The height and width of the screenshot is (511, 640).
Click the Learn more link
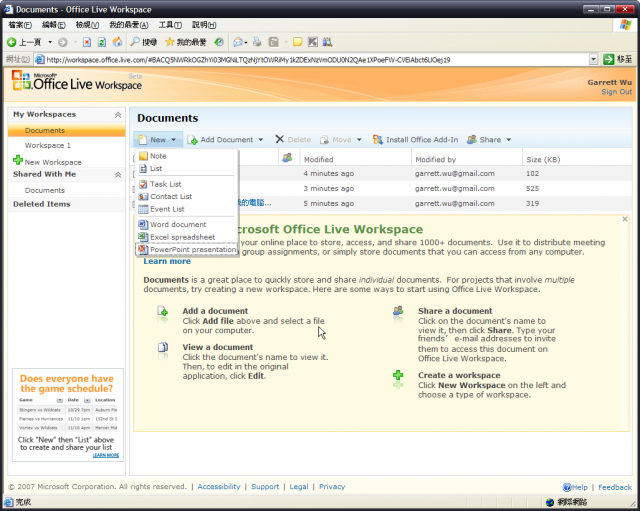pos(167,261)
